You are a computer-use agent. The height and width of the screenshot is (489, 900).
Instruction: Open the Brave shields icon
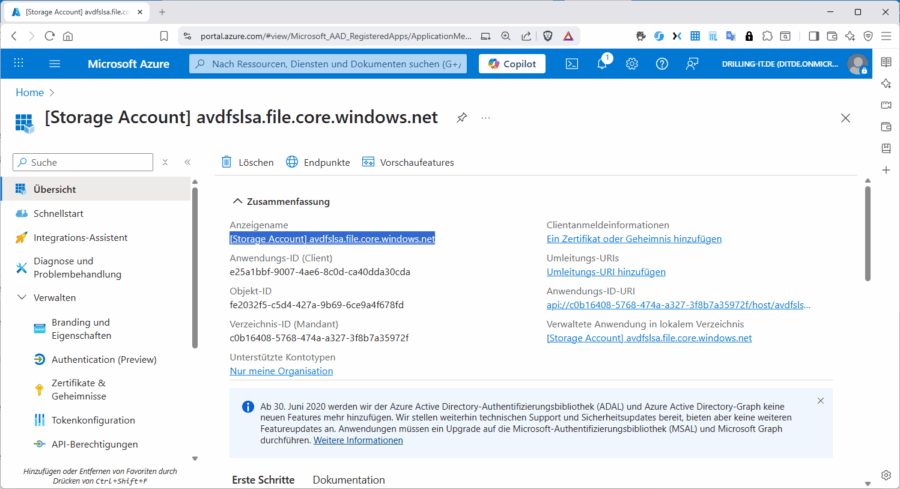548,36
